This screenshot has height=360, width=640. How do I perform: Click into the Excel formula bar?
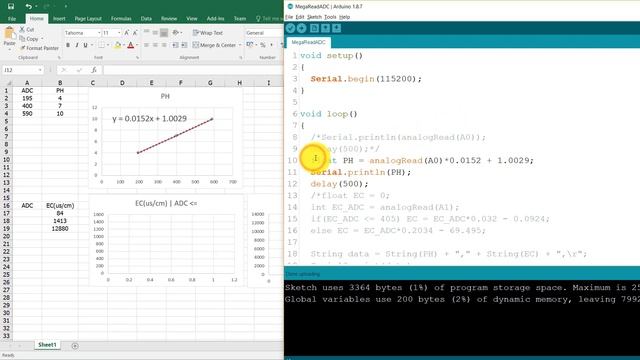(x=192, y=70)
